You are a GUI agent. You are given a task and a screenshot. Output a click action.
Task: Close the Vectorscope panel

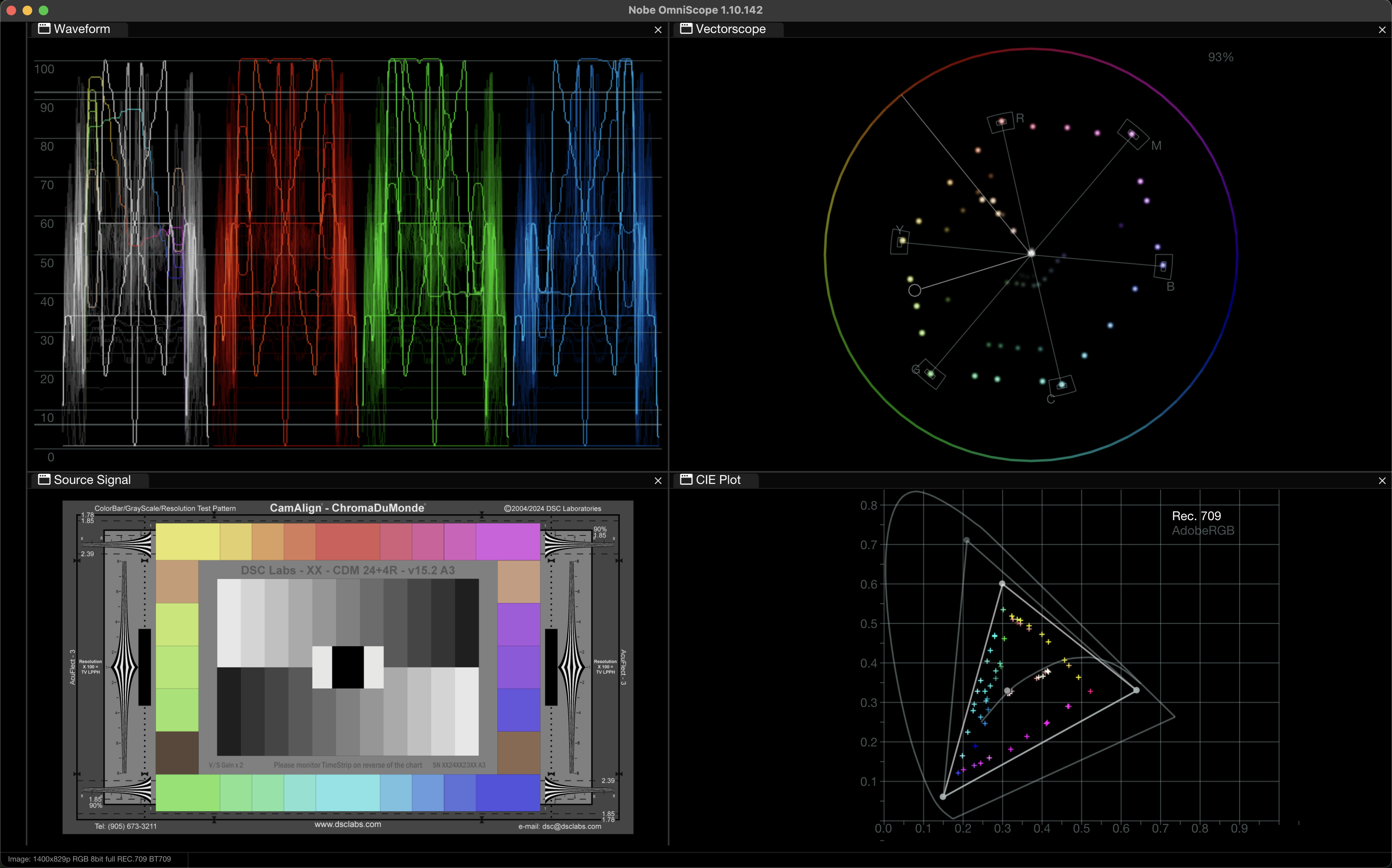pos(1382,30)
